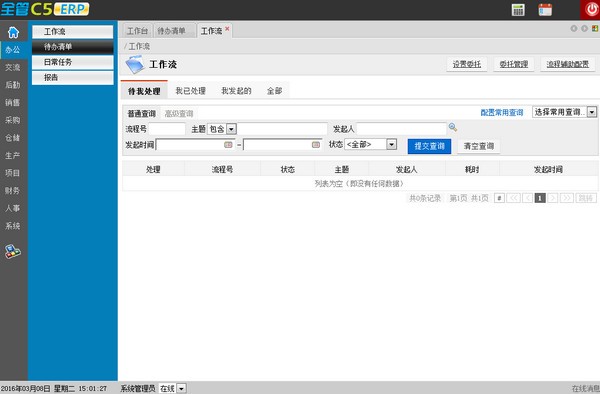
Task: Select 办公 module in sidebar
Action: click(x=14, y=50)
